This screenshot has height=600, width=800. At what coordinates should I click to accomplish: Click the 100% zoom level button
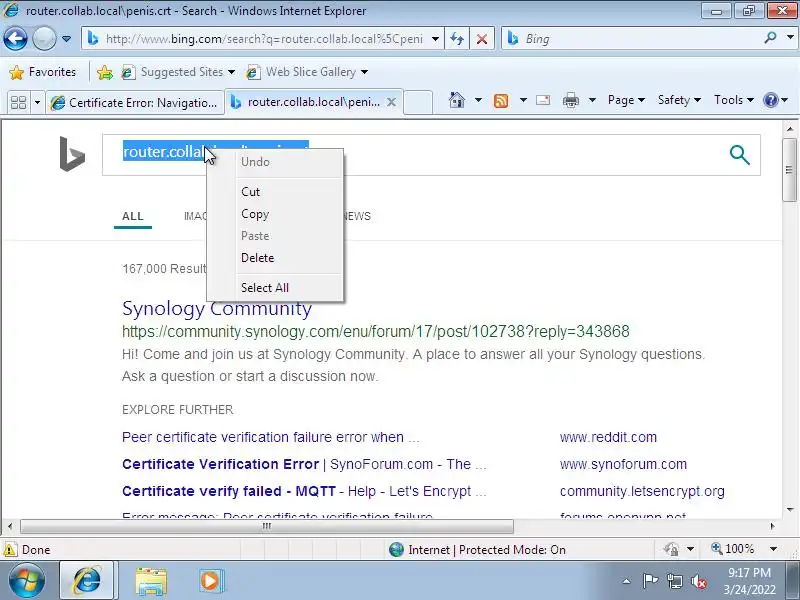click(733, 549)
